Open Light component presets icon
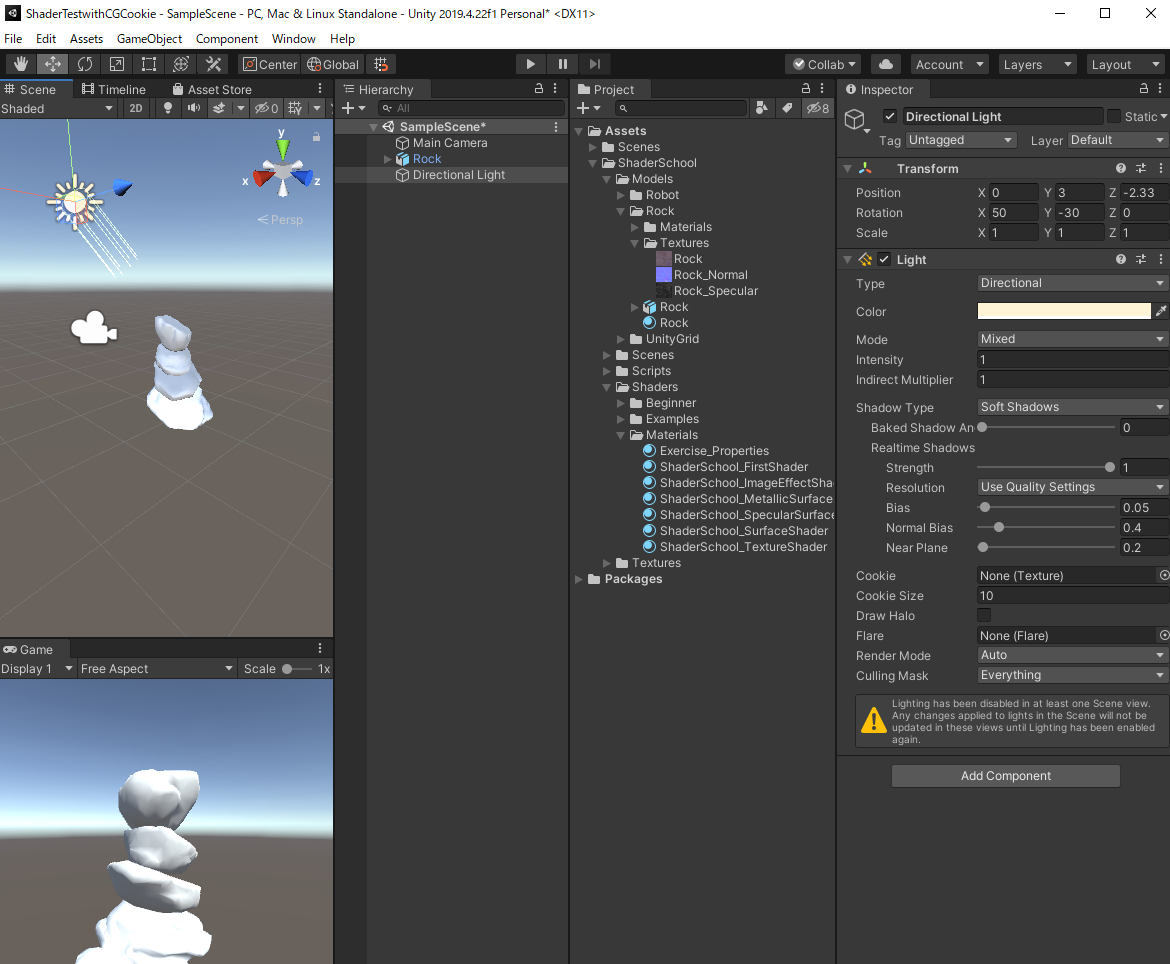This screenshot has height=964, width=1170. [1141, 259]
